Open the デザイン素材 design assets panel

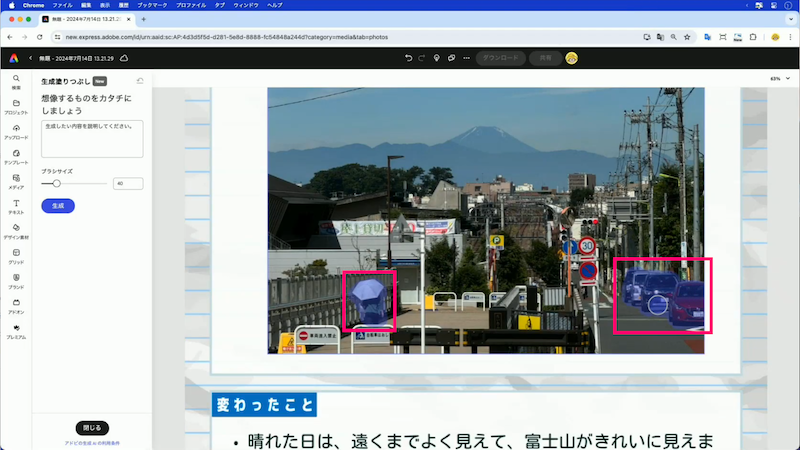(x=16, y=232)
